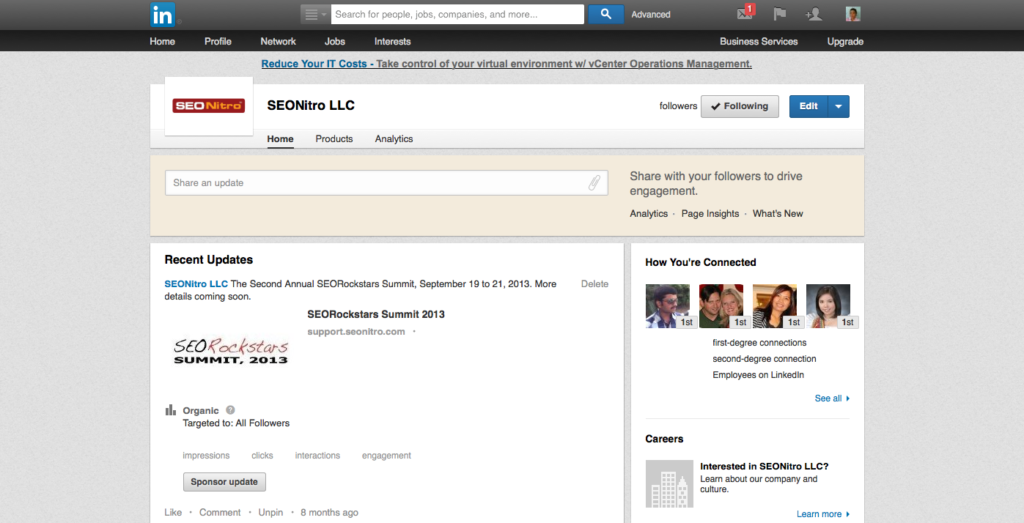Screen dimensions: 1024x523
Task: Open the profile photo account menu
Action: click(x=853, y=14)
